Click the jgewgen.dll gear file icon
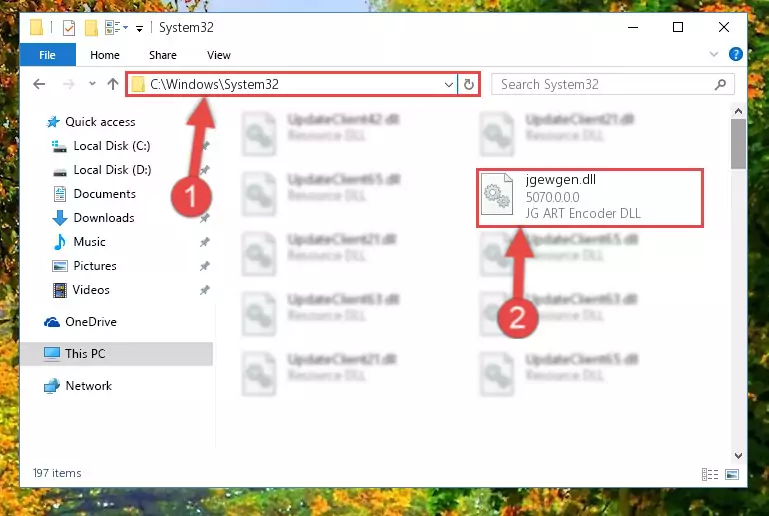The height and width of the screenshot is (516, 769). pyautogui.click(x=497, y=194)
